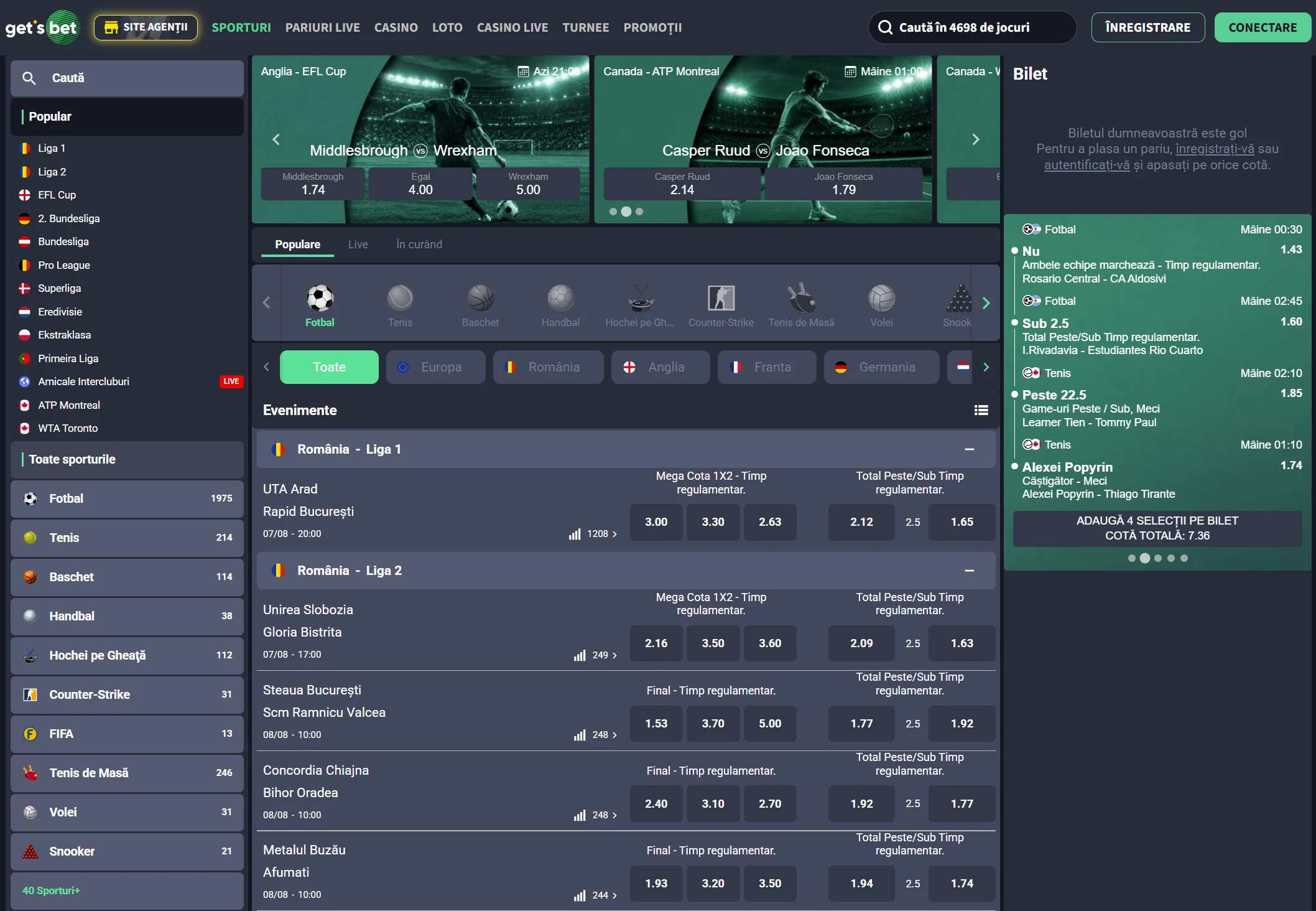Open the search magnifier in header
The image size is (1316, 911).
(x=885, y=27)
